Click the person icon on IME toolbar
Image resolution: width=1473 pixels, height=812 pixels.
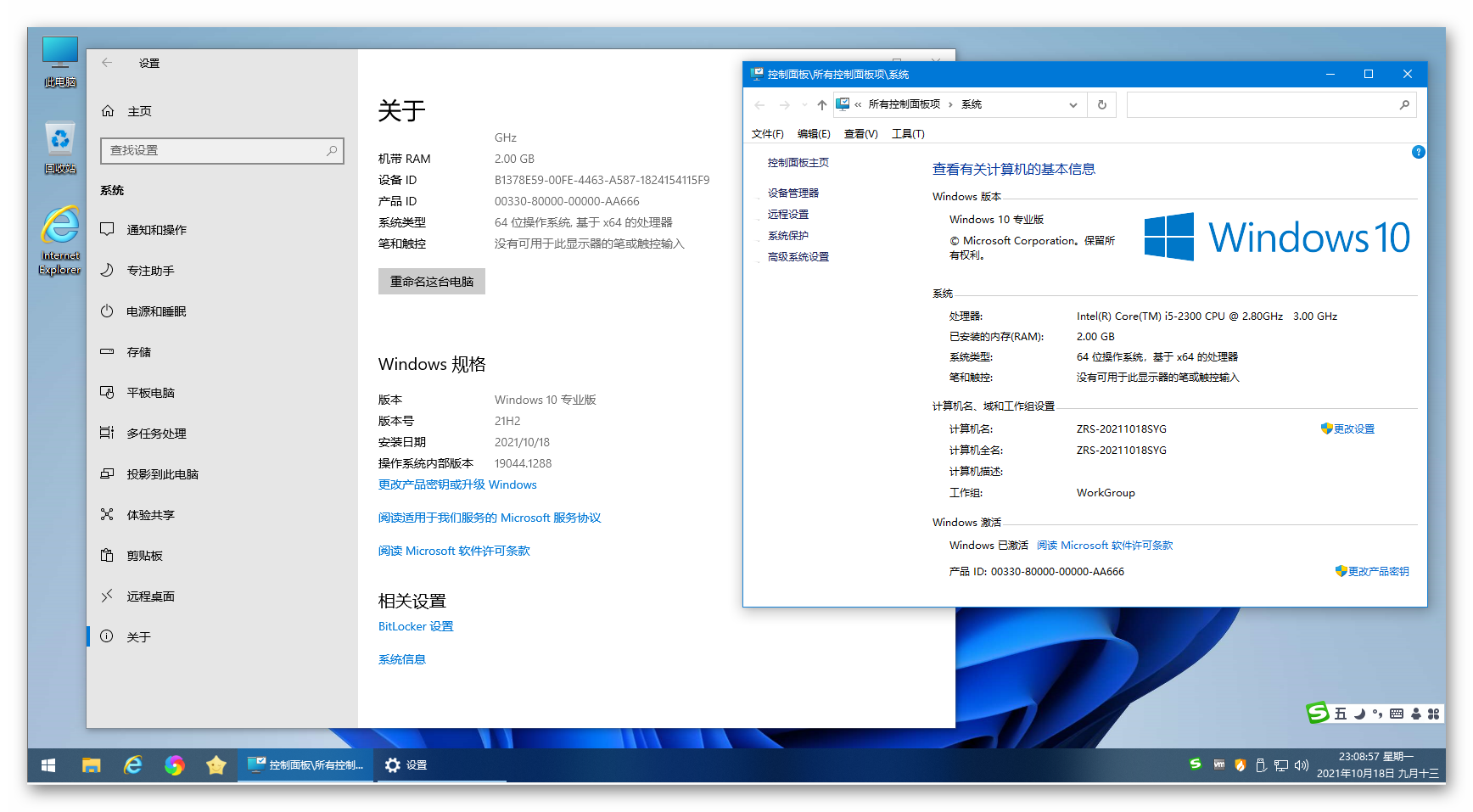pos(1415,714)
